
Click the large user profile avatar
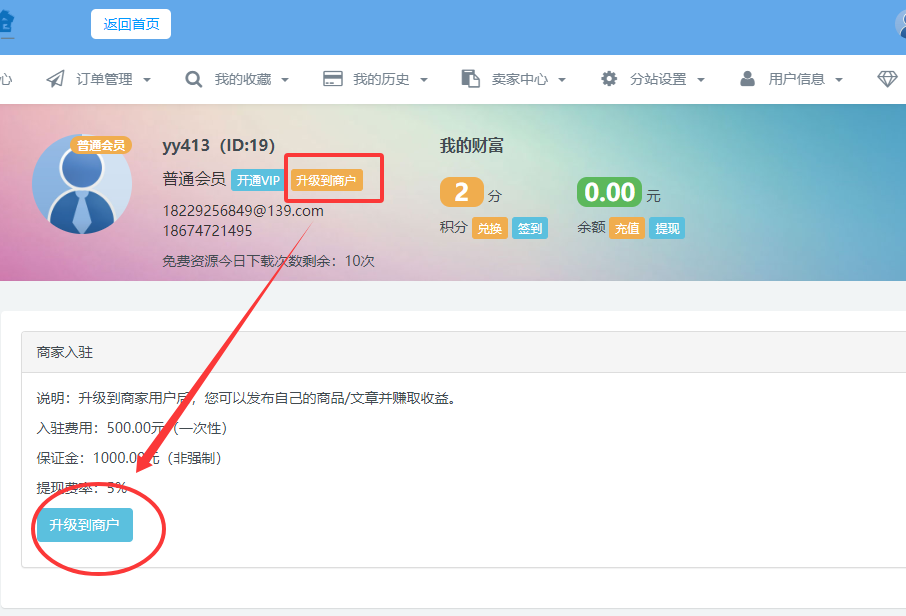pyautogui.click(x=82, y=185)
